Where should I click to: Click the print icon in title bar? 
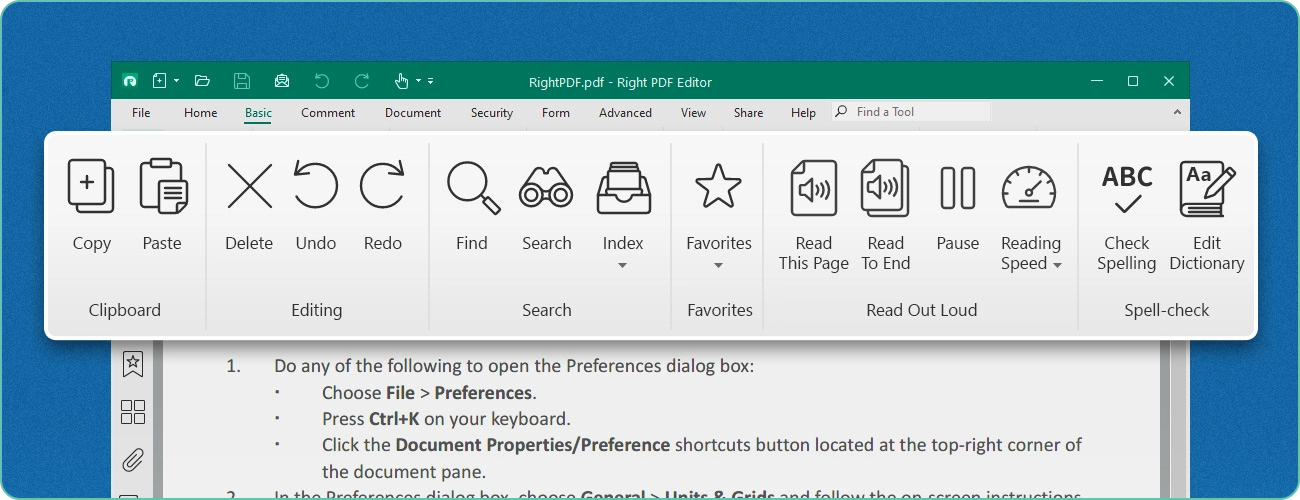click(x=282, y=81)
